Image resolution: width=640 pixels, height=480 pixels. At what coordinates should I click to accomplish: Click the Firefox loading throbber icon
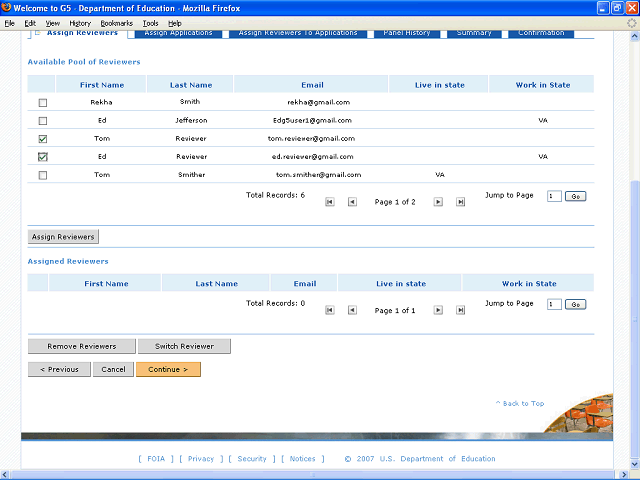[632, 23]
